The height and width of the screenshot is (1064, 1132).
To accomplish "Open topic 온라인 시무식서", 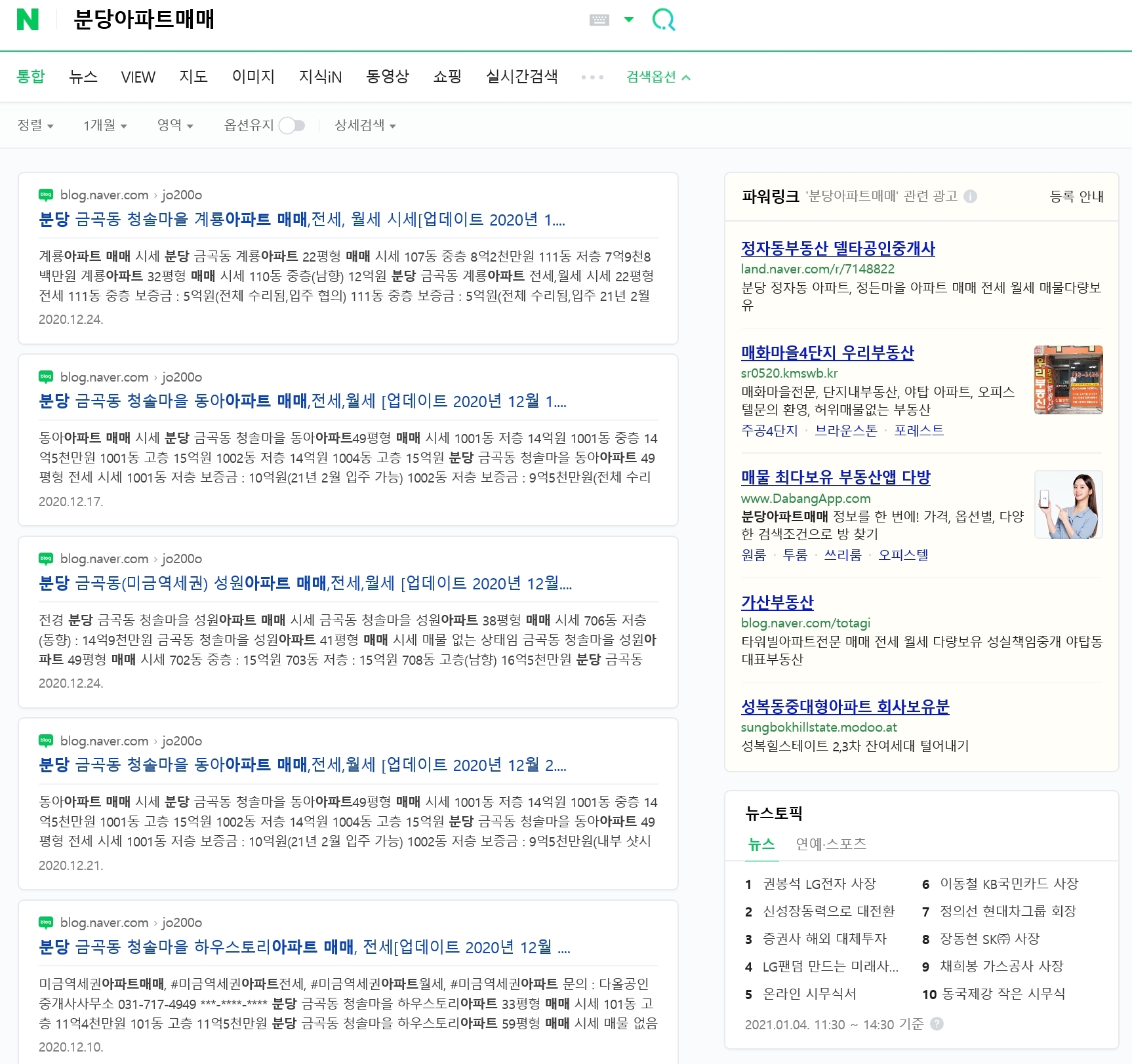I will click(809, 994).
